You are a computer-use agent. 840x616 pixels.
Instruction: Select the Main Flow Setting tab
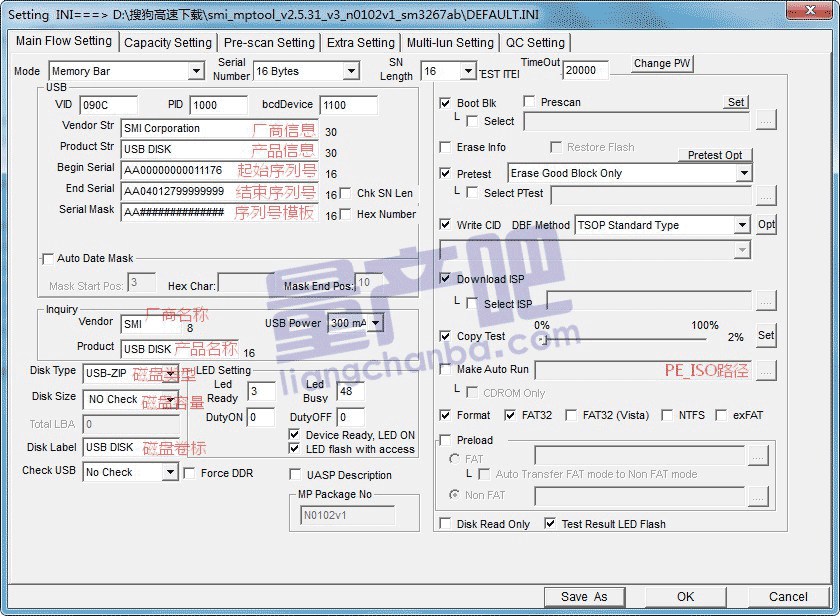[x=64, y=41]
